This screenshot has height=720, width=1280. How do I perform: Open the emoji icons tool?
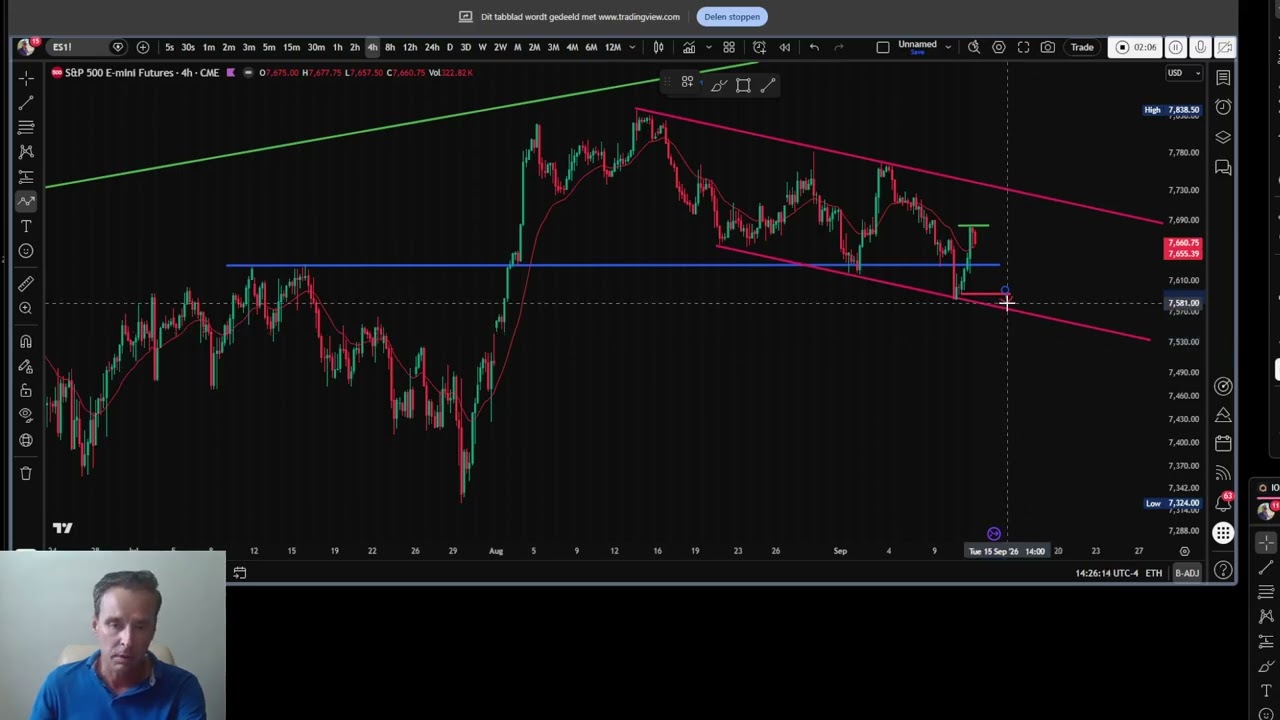pos(26,251)
